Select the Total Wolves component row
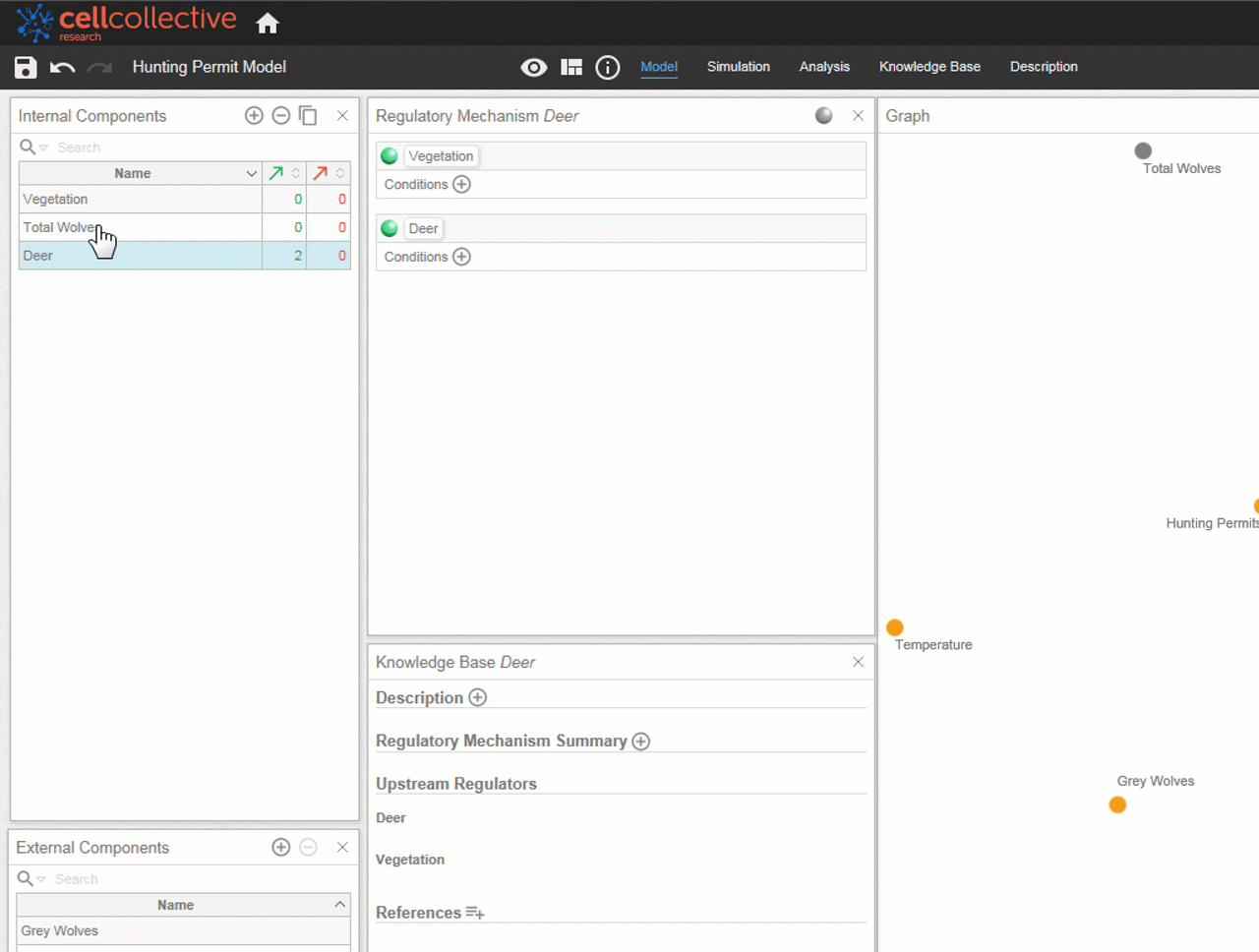This screenshot has height=952, width=1259. click(185, 227)
